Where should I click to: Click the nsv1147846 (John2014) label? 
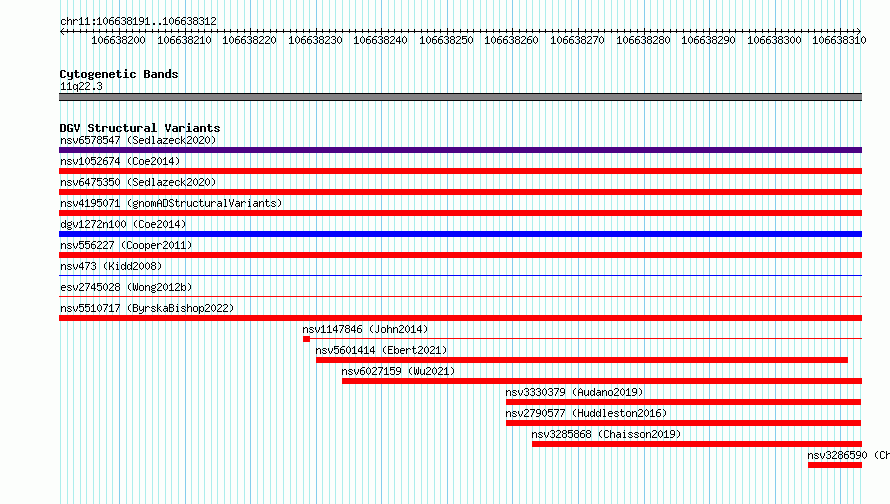coord(365,329)
